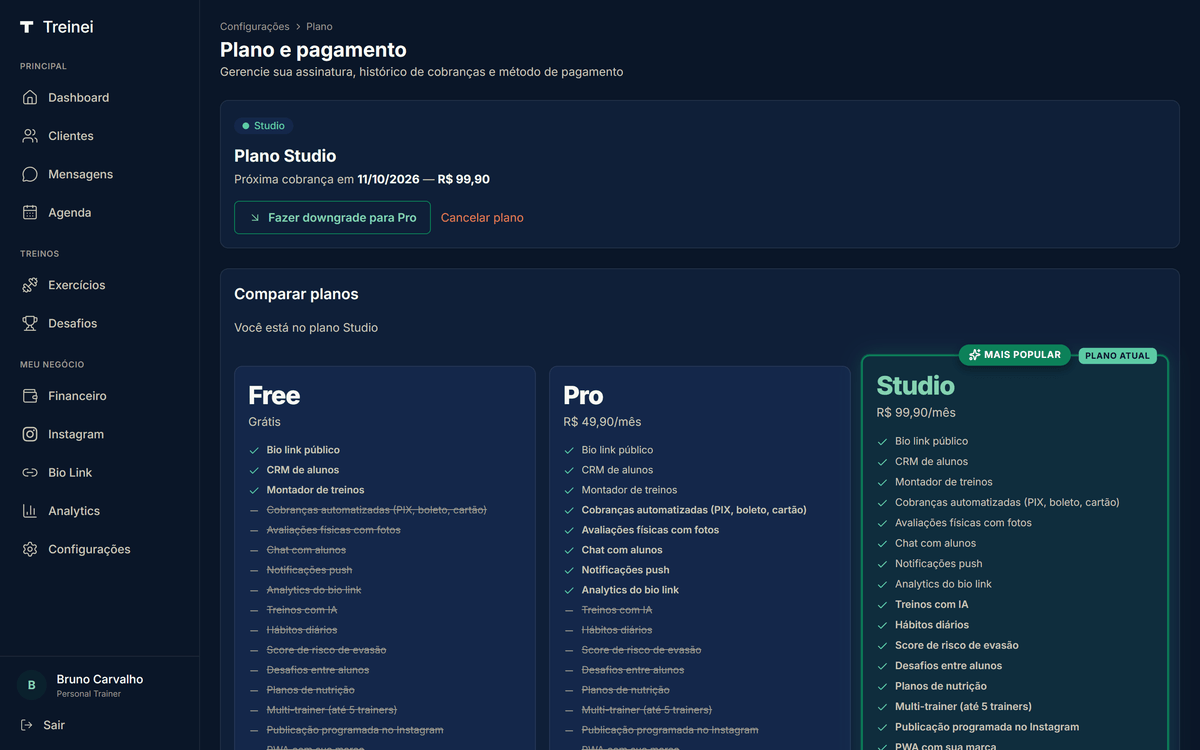Click the MAIS POPULAR badge
The image size is (1200, 750).
[x=1015, y=355]
